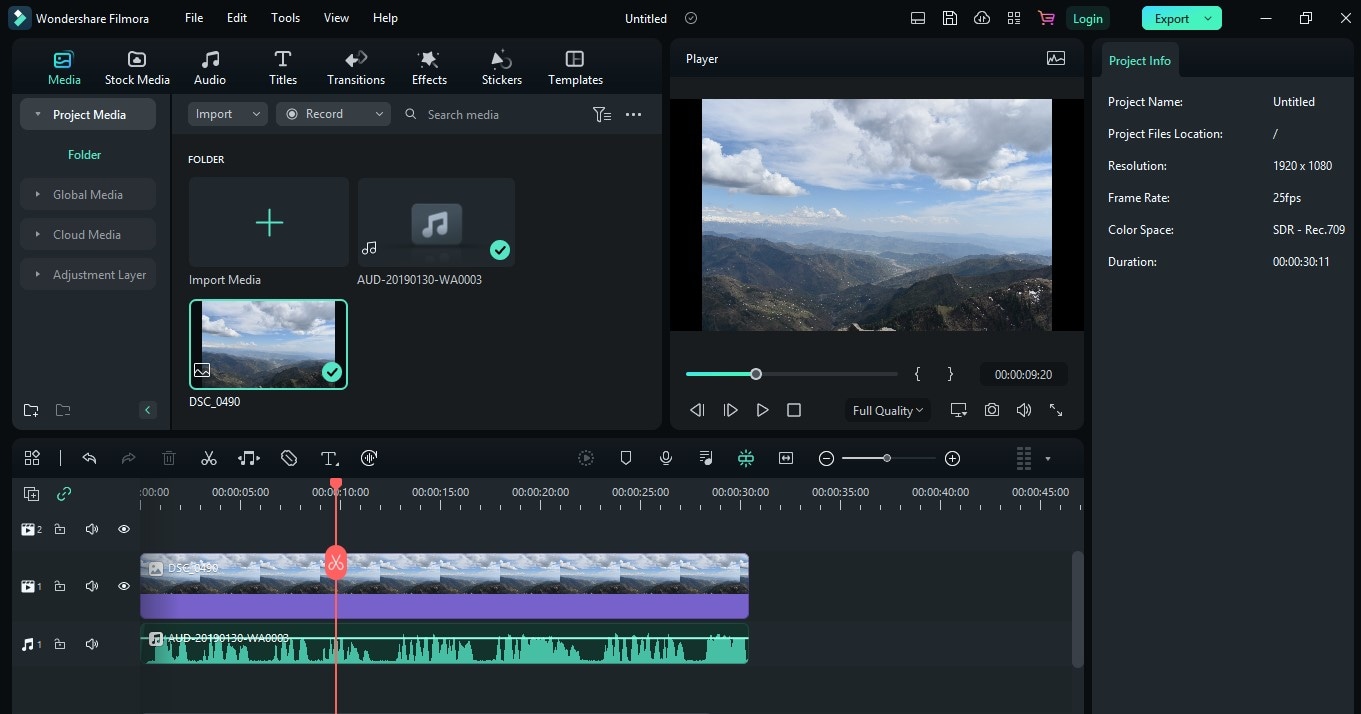Expand Cloud Media in sidebar
This screenshot has width=1361, height=714.
(x=88, y=235)
